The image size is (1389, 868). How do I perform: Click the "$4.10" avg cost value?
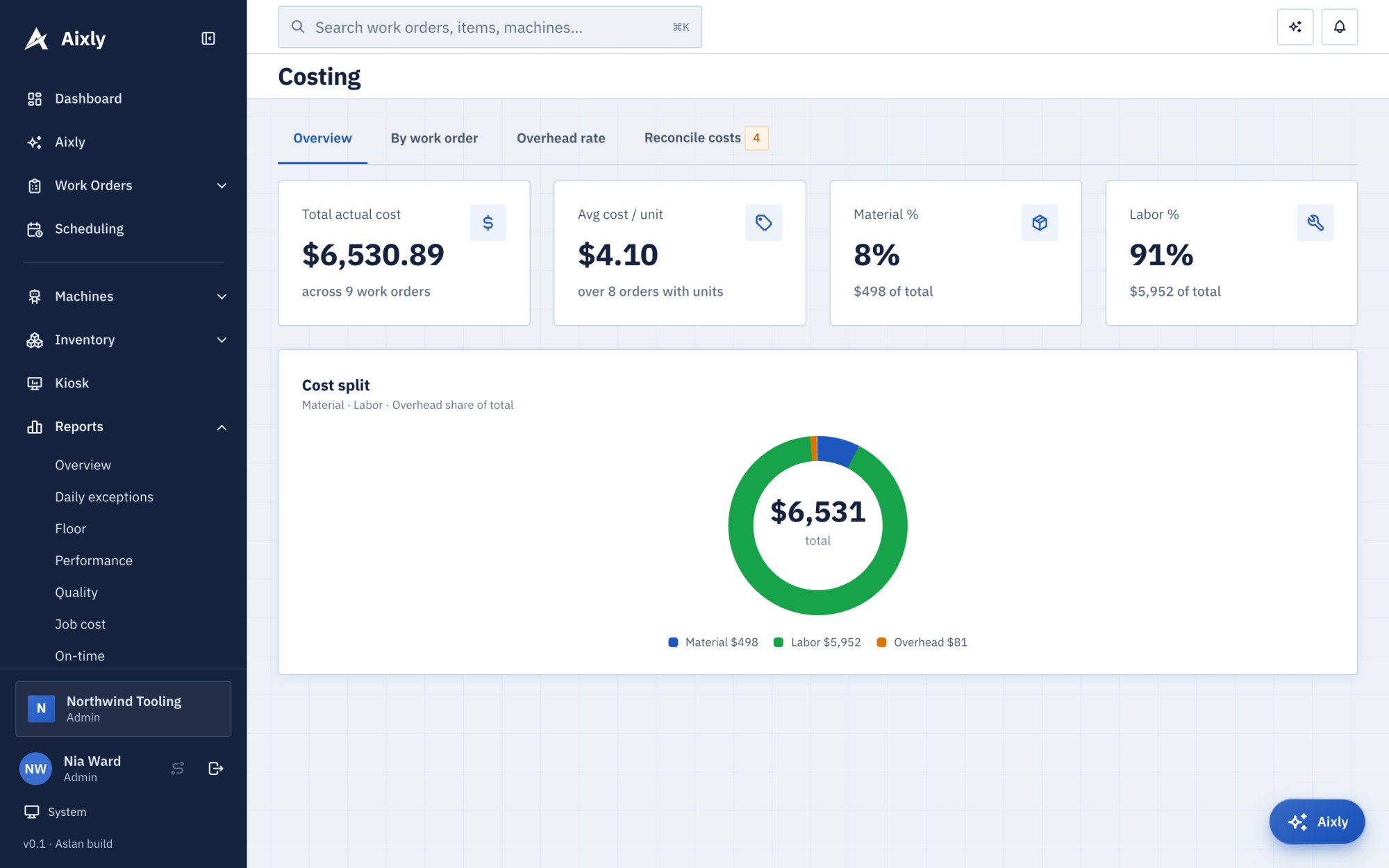pyautogui.click(x=617, y=255)
